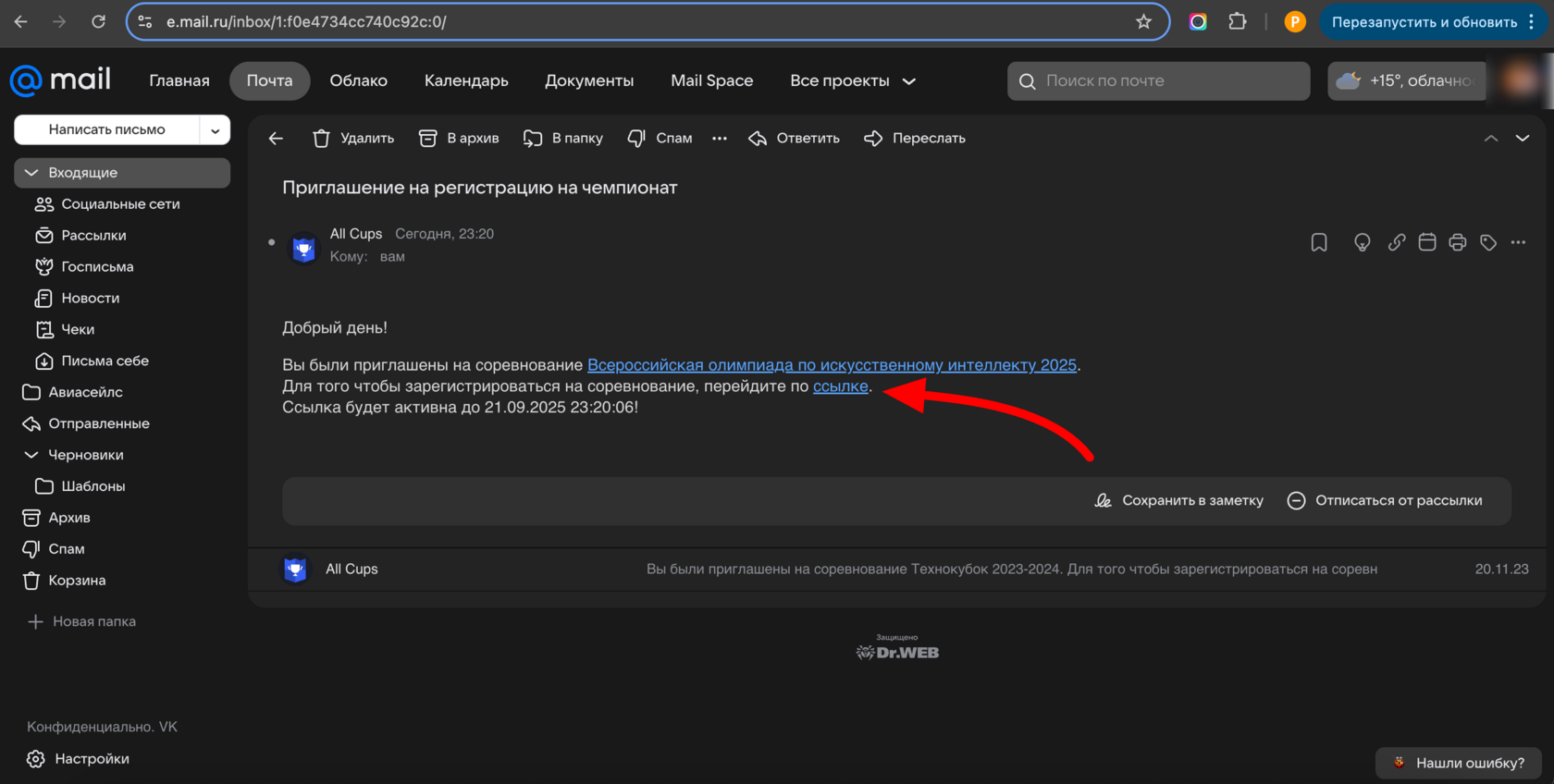This screenshot has width=1554, height=784.
Task: Click the colorful circle extension icon in the browser toolbar
Action: coord(1198,21)
